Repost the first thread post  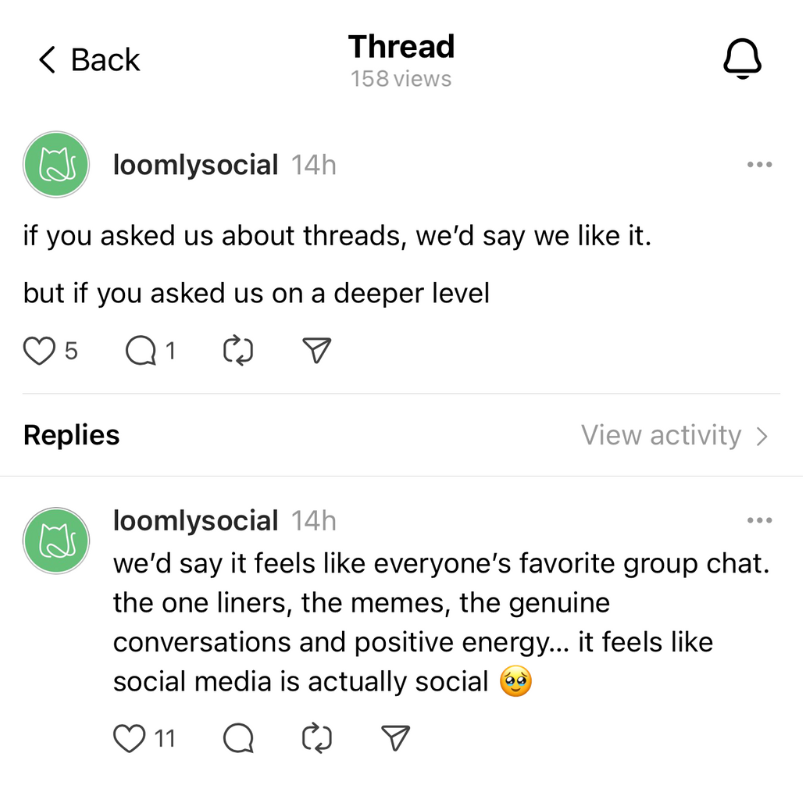click(237, 351)
